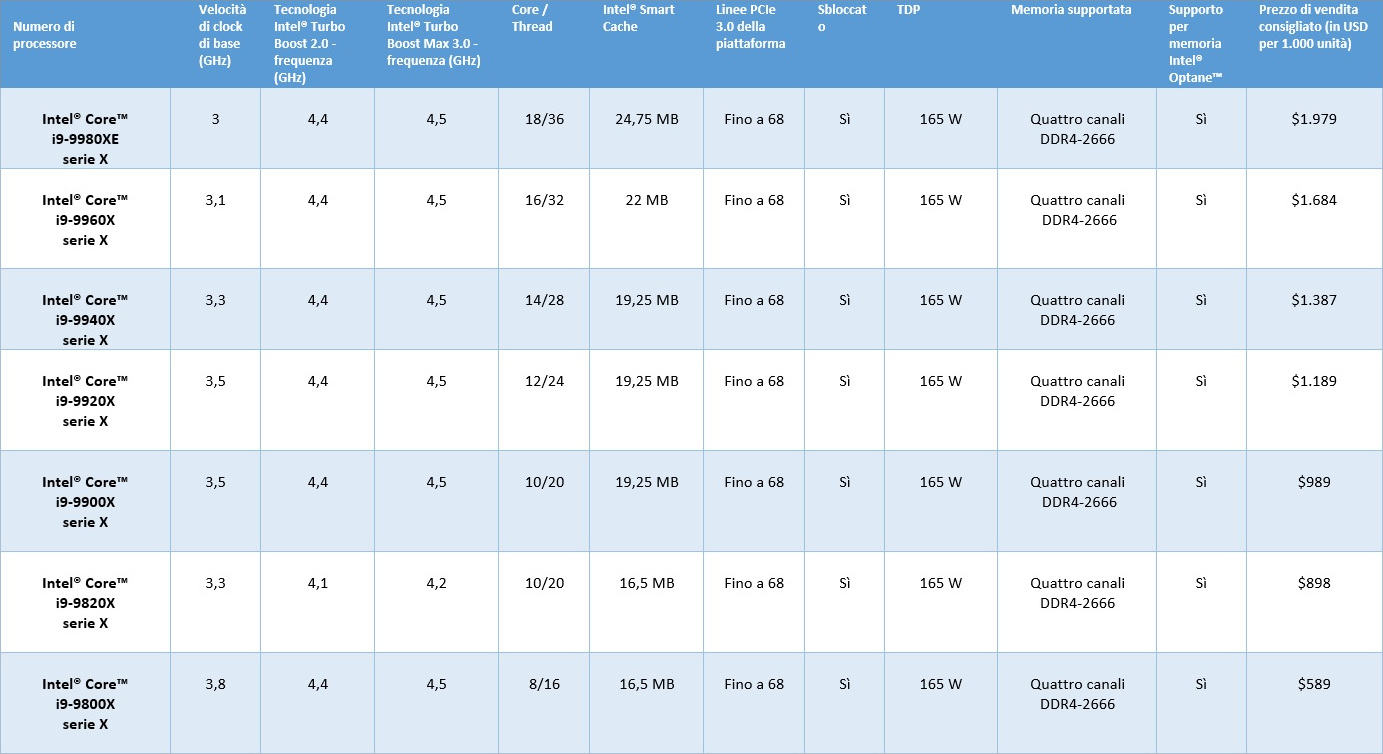1383x754 pixels.
Task: Click 16,5 MB cache in the i9-9800X row
Action: (x=646, y=684)
